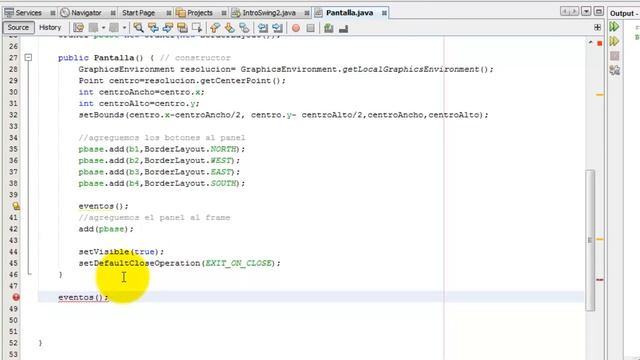
Task: Click on 'add(pbase);' in line 42
Action: click(106, 229)
